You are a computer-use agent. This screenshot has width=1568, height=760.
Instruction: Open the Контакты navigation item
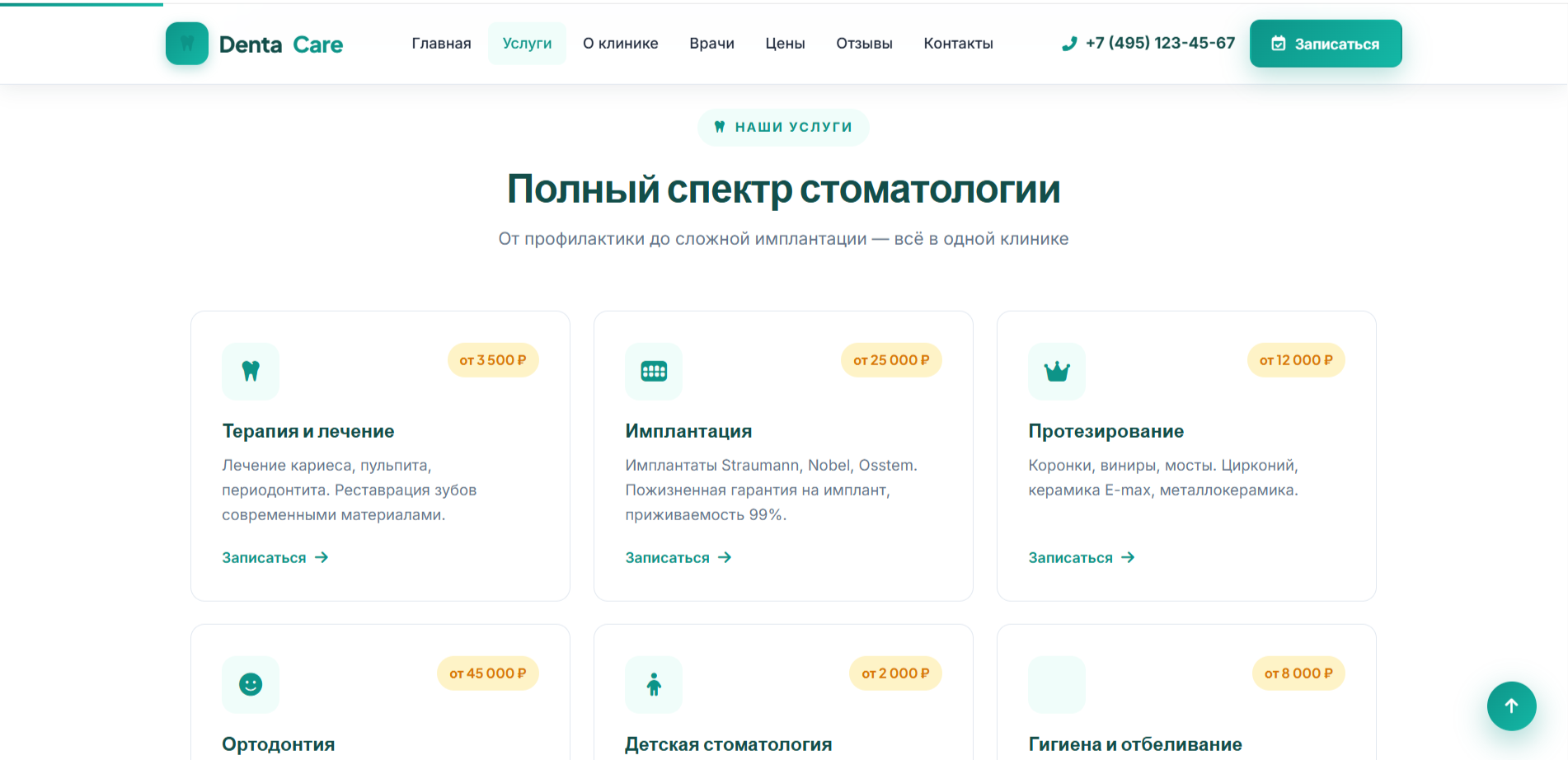[x=958, y=44]
